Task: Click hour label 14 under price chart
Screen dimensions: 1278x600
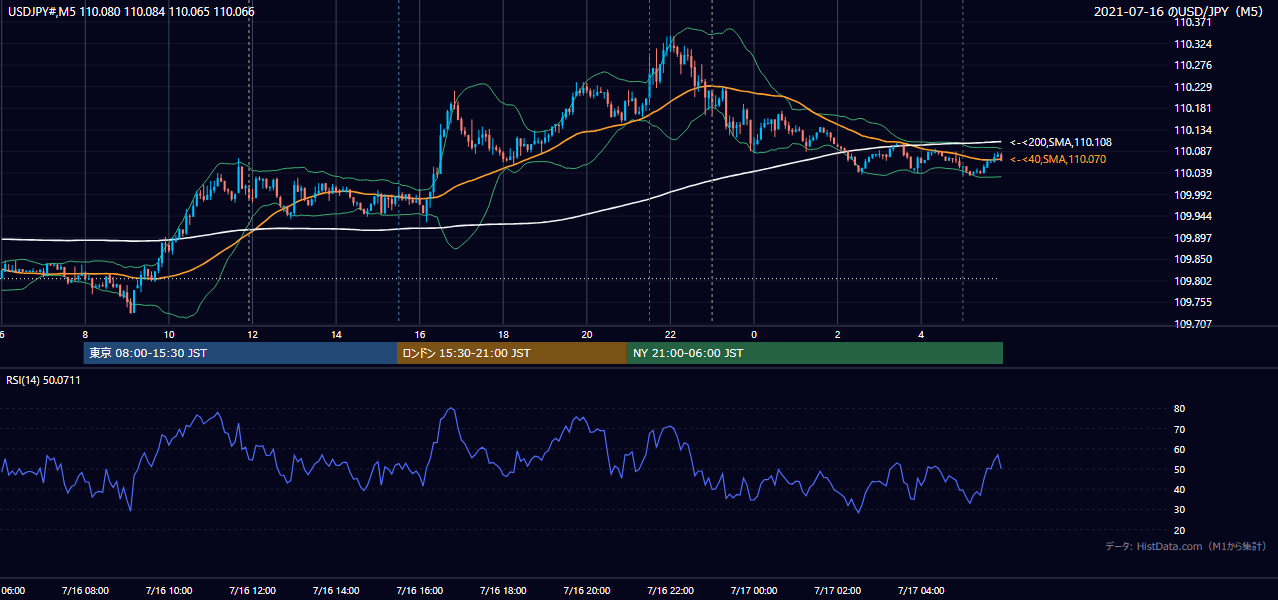Action: click(x=336, y=335)
